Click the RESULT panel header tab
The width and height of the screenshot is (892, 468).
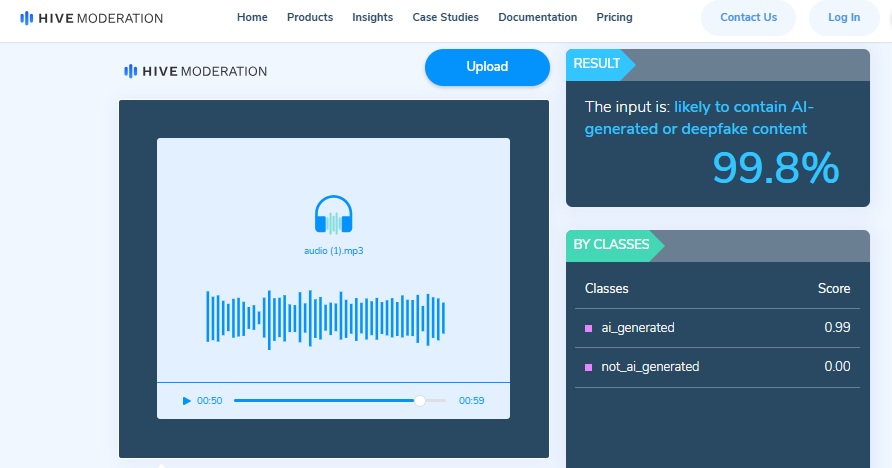pos(600,64)
